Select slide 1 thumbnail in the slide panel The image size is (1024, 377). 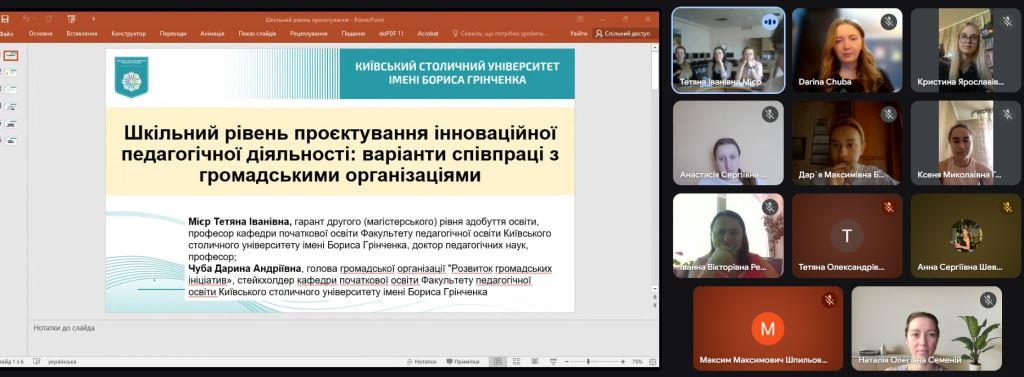pyautogui.click(x=11, y=56)
